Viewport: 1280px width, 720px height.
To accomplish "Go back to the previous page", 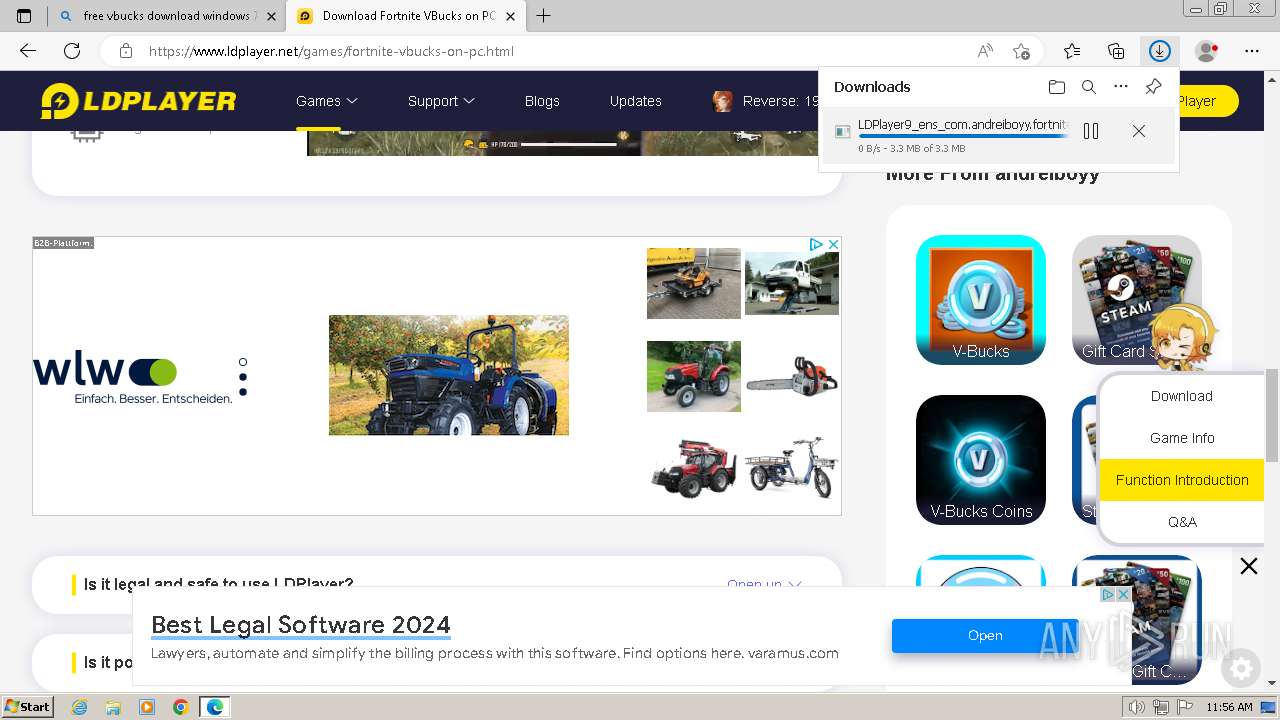I will [28, 51].
